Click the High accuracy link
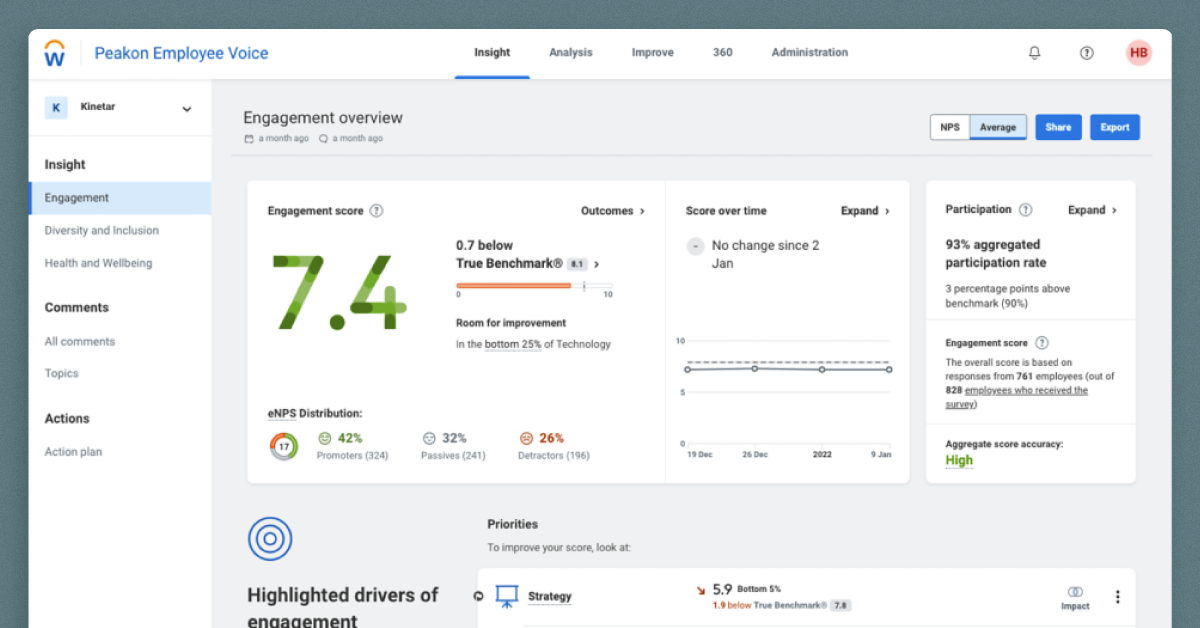1200x628 pixels. tap(959, 461)
